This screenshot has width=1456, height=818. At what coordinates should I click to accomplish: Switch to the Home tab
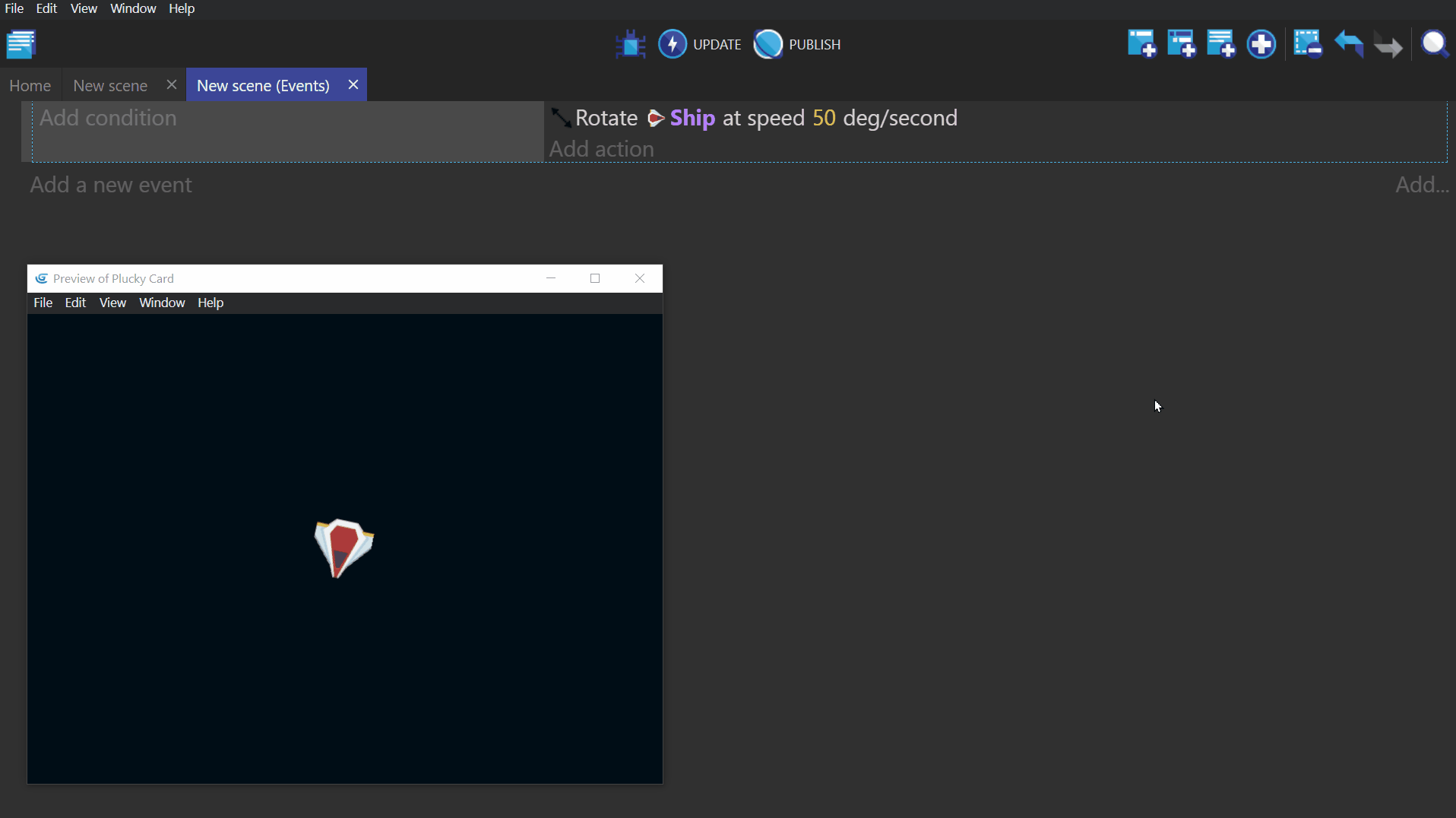click(30, 85)
